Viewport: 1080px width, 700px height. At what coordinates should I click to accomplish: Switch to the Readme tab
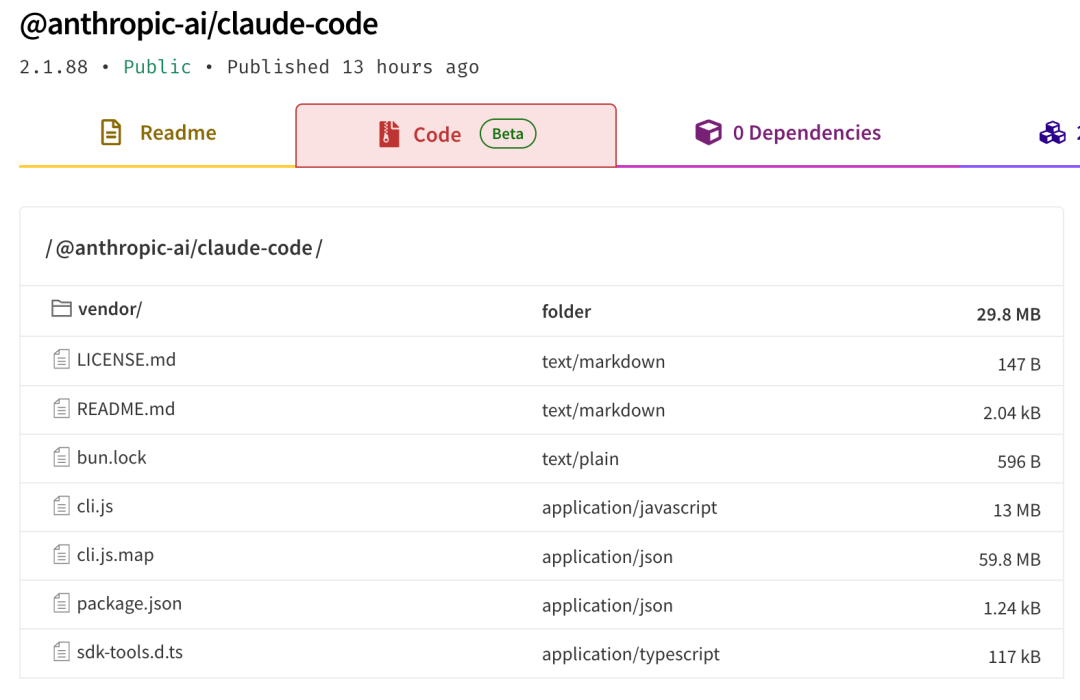pos(158,133)
